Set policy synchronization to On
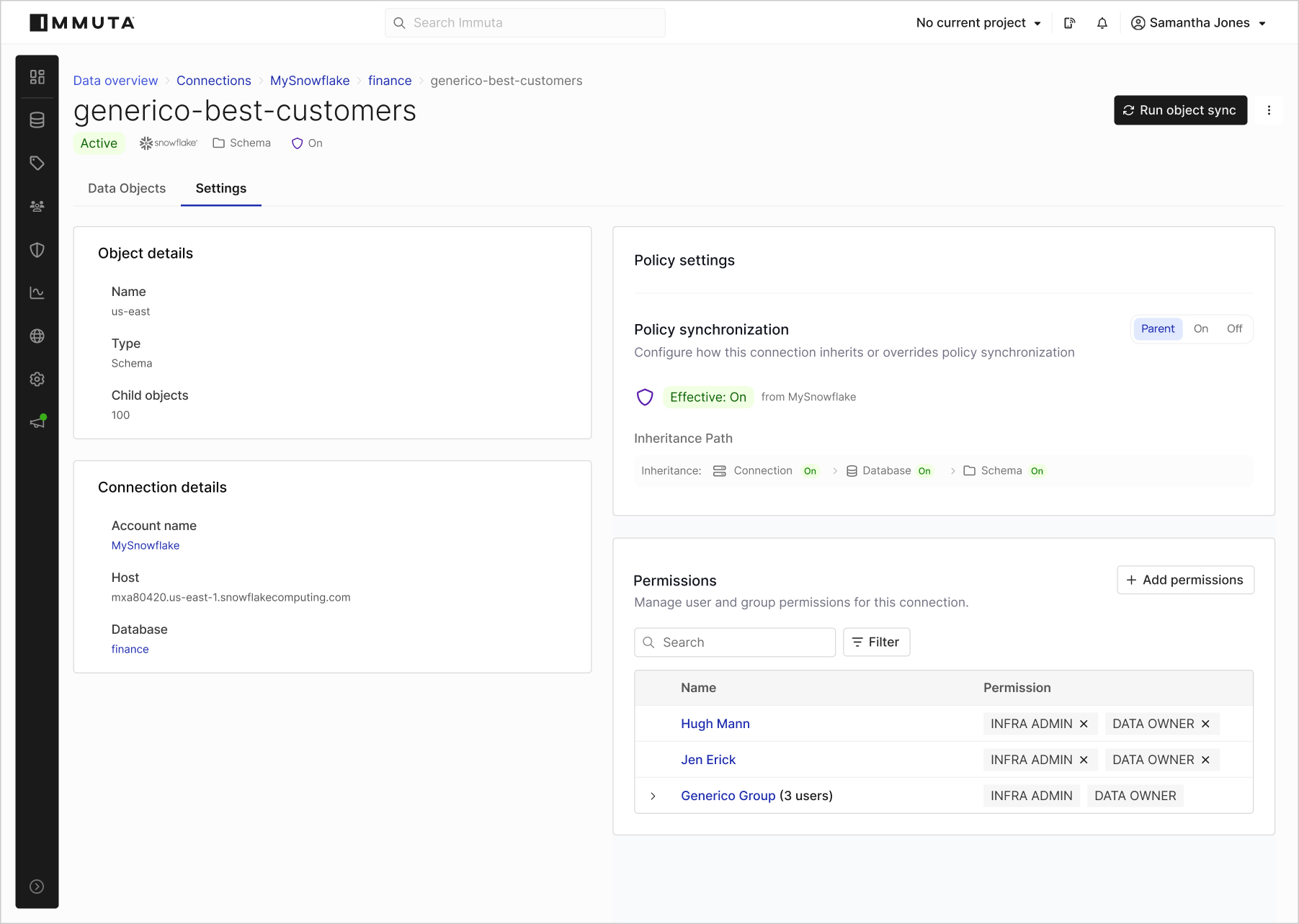 (x=1200, y=329)
